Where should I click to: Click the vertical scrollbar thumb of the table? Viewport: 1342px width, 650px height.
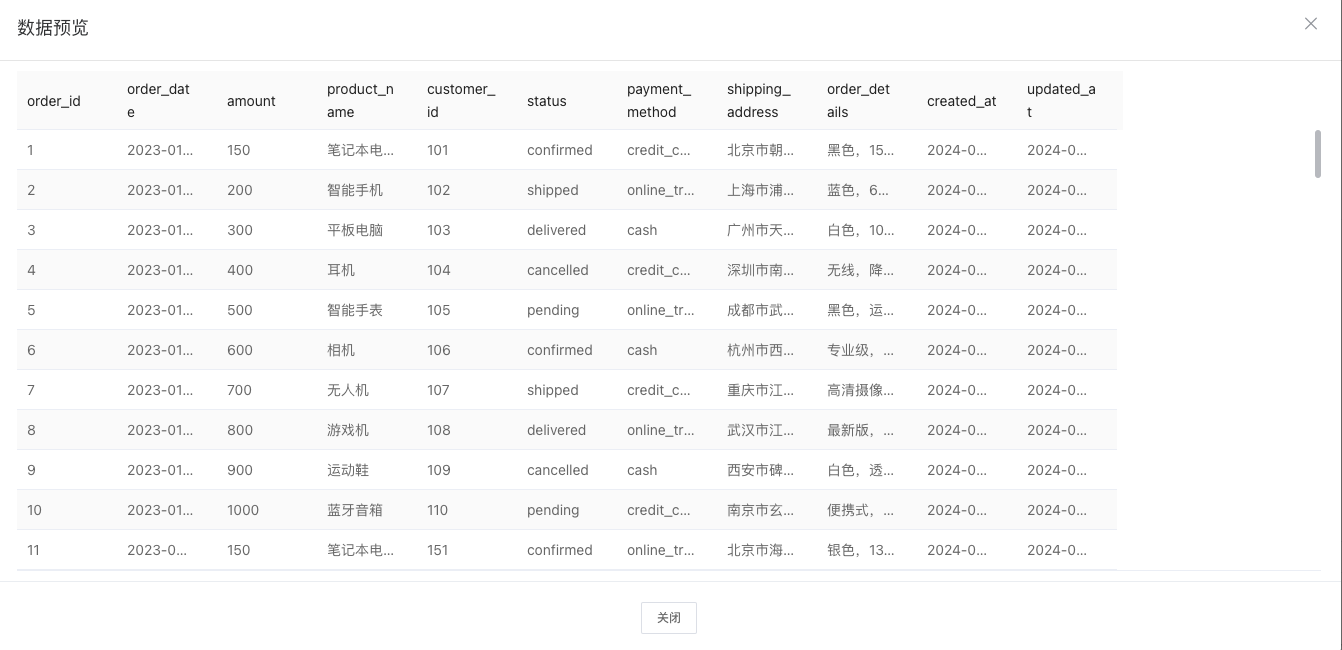coord(1318,154)
